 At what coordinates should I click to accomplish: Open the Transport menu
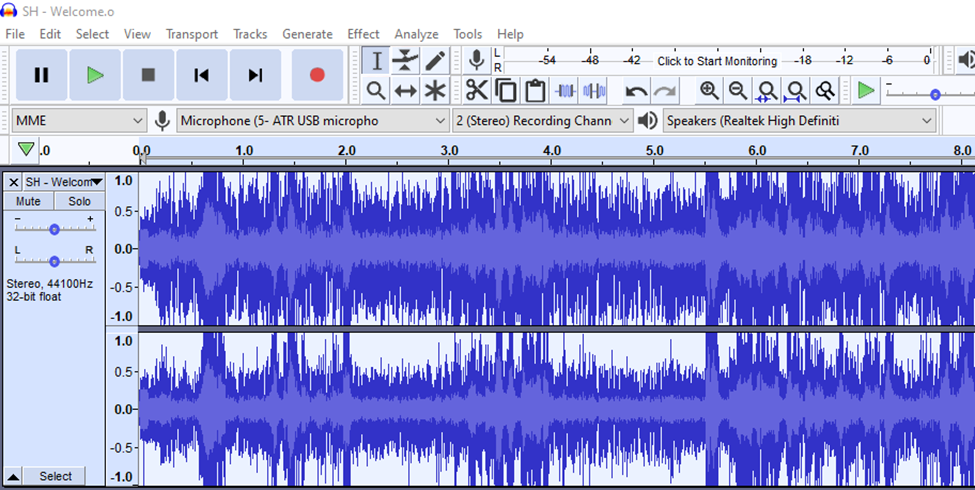(x=192, y=34)
